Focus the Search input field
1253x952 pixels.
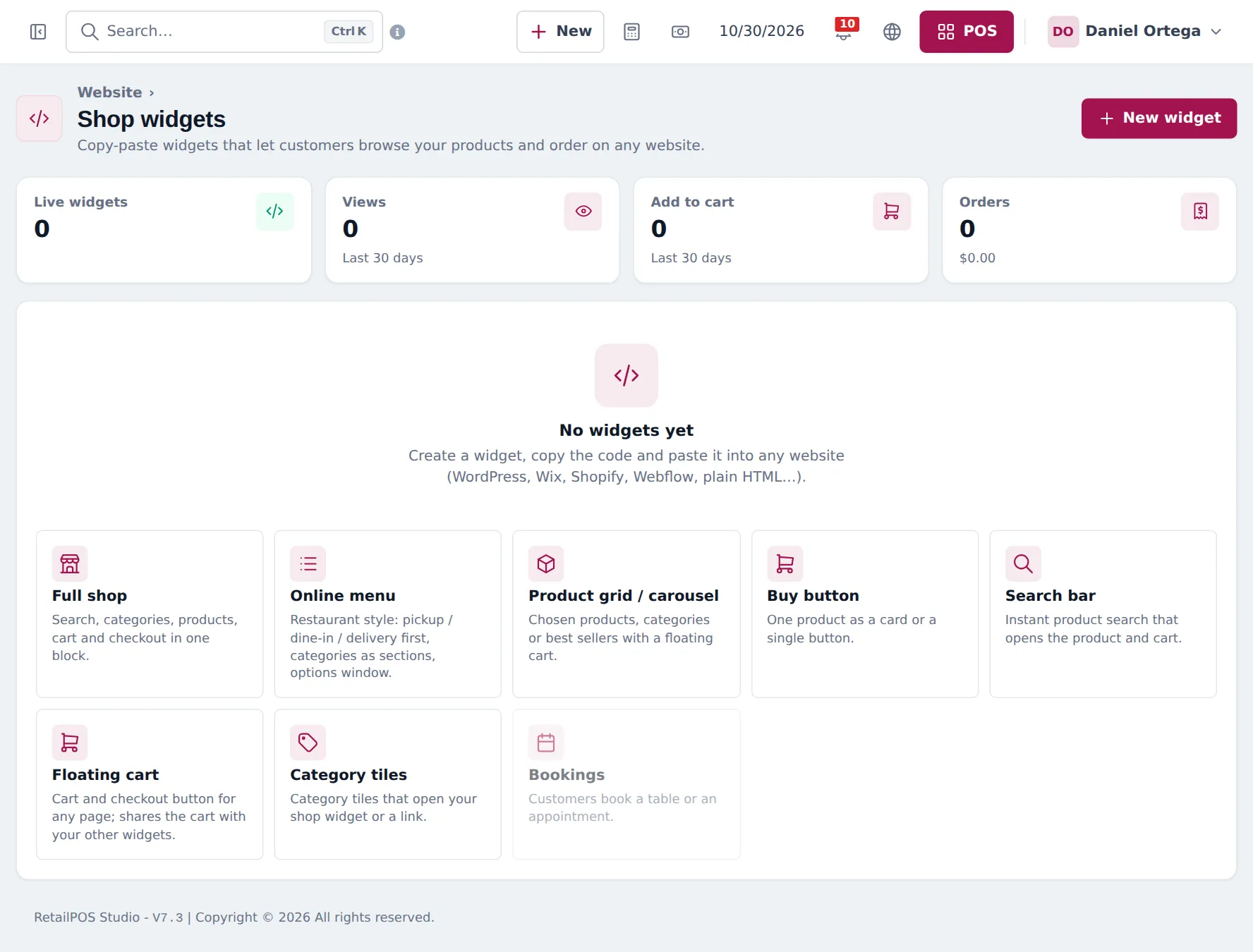click(224, 32)
